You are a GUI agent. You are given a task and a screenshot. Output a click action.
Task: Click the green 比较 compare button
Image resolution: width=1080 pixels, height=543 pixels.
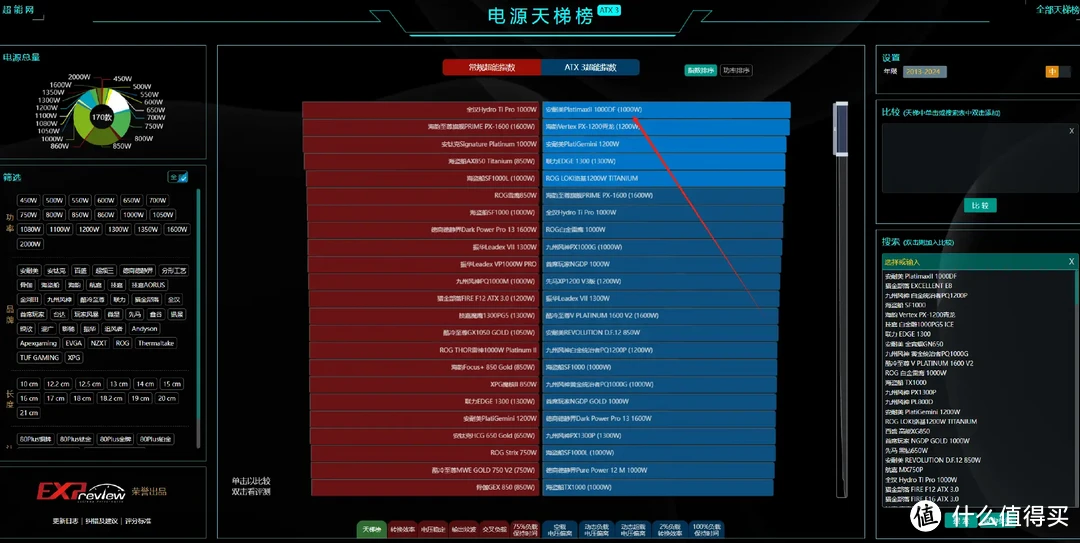tap(980, 205)
